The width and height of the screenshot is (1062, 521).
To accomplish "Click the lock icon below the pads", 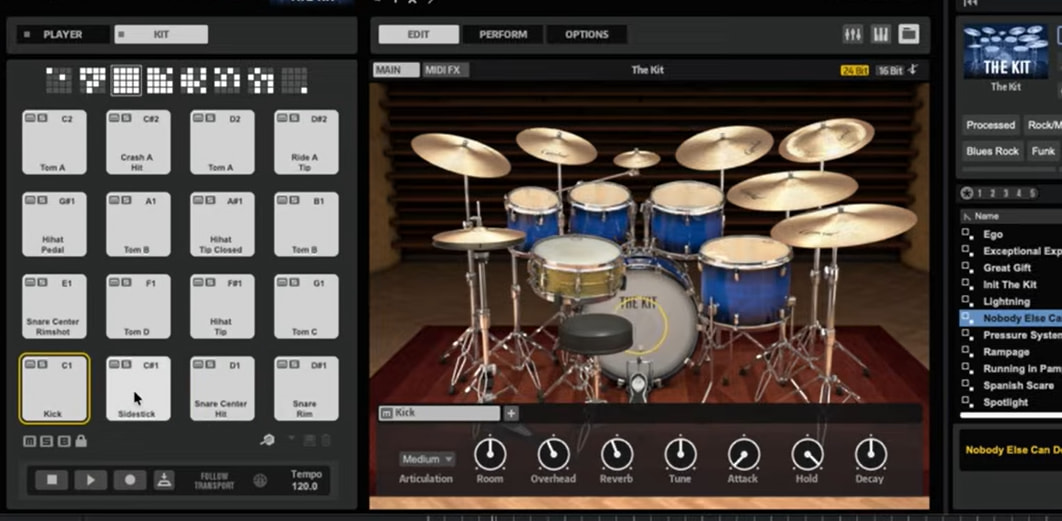I will pyautogui.click(x=80, y=441).
